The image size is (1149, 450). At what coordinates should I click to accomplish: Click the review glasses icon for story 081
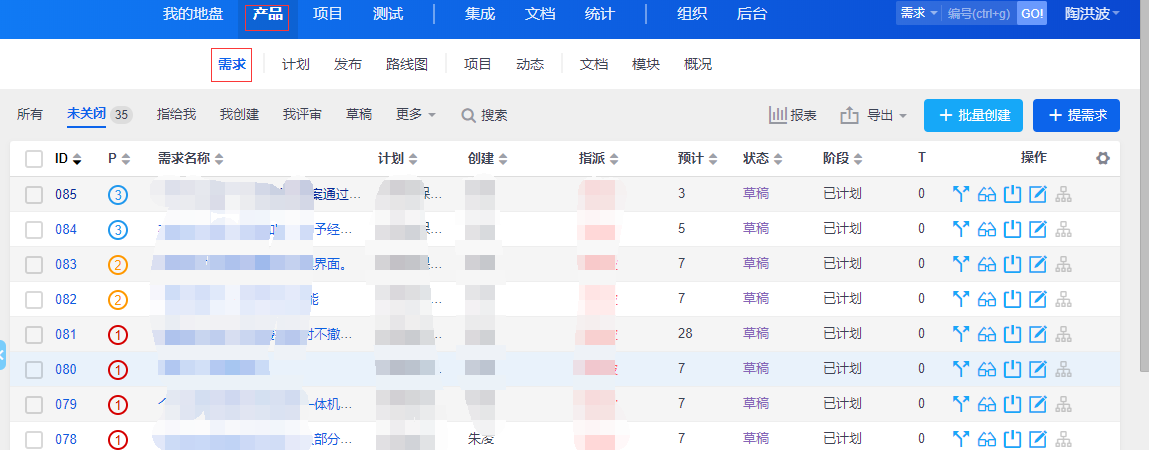(x=987, y=334)
